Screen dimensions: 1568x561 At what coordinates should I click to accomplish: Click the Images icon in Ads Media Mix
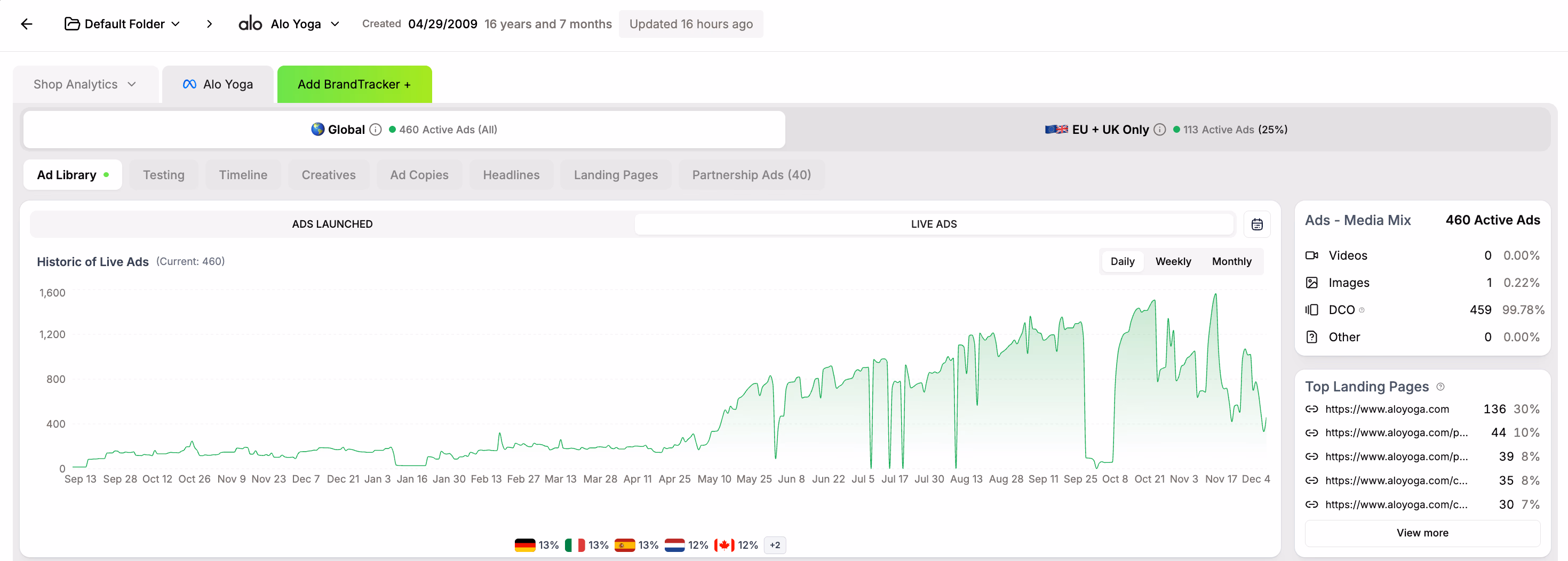(1312, 282)
